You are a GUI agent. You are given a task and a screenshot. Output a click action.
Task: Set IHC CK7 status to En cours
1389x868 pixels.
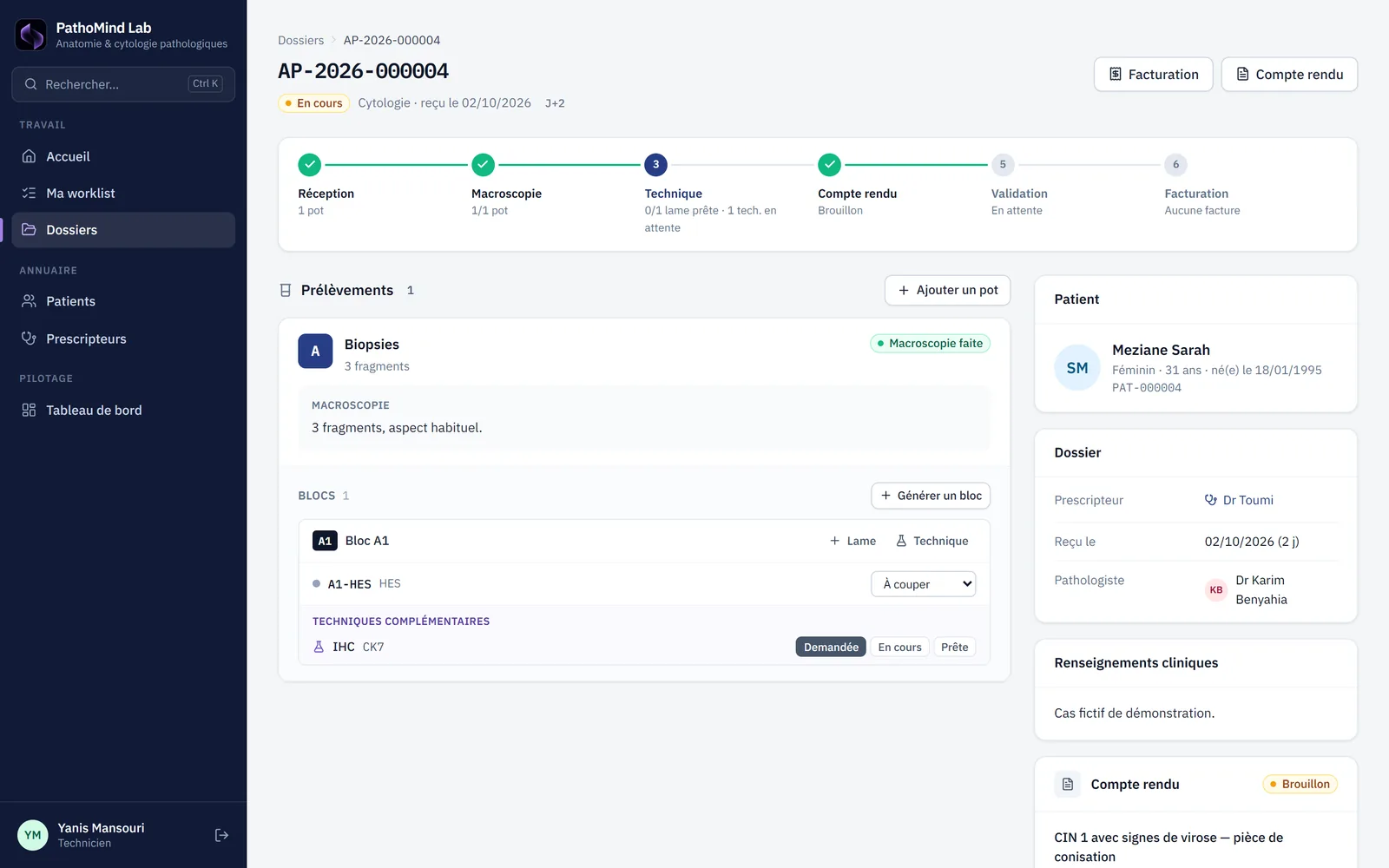coord(899,647)
